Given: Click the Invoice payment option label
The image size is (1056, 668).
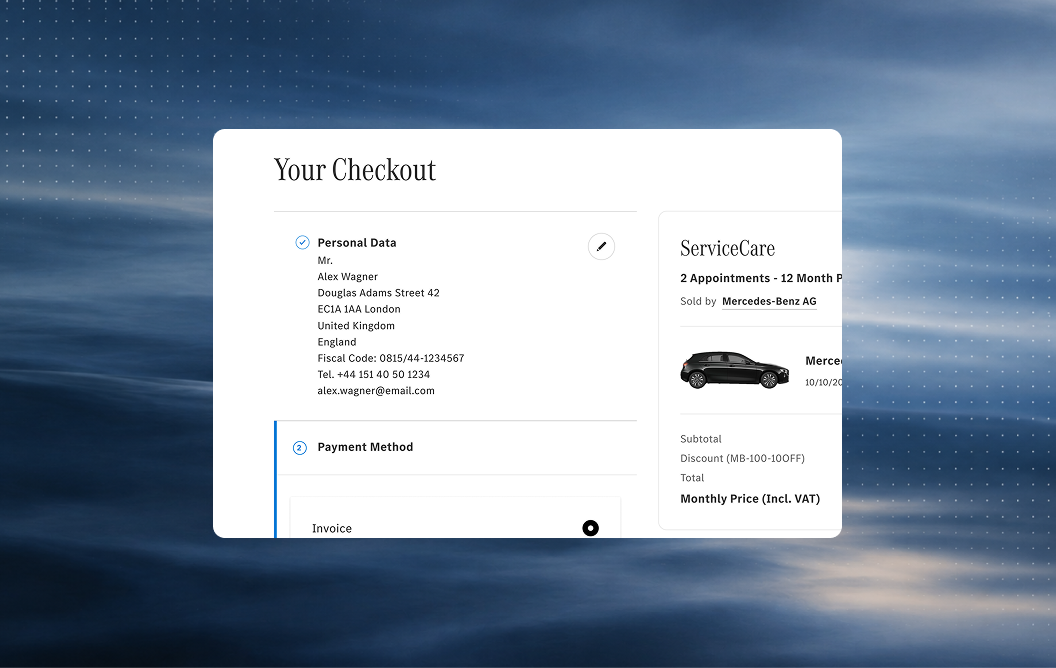Looking at the screenshot, I should pos(332,529).
